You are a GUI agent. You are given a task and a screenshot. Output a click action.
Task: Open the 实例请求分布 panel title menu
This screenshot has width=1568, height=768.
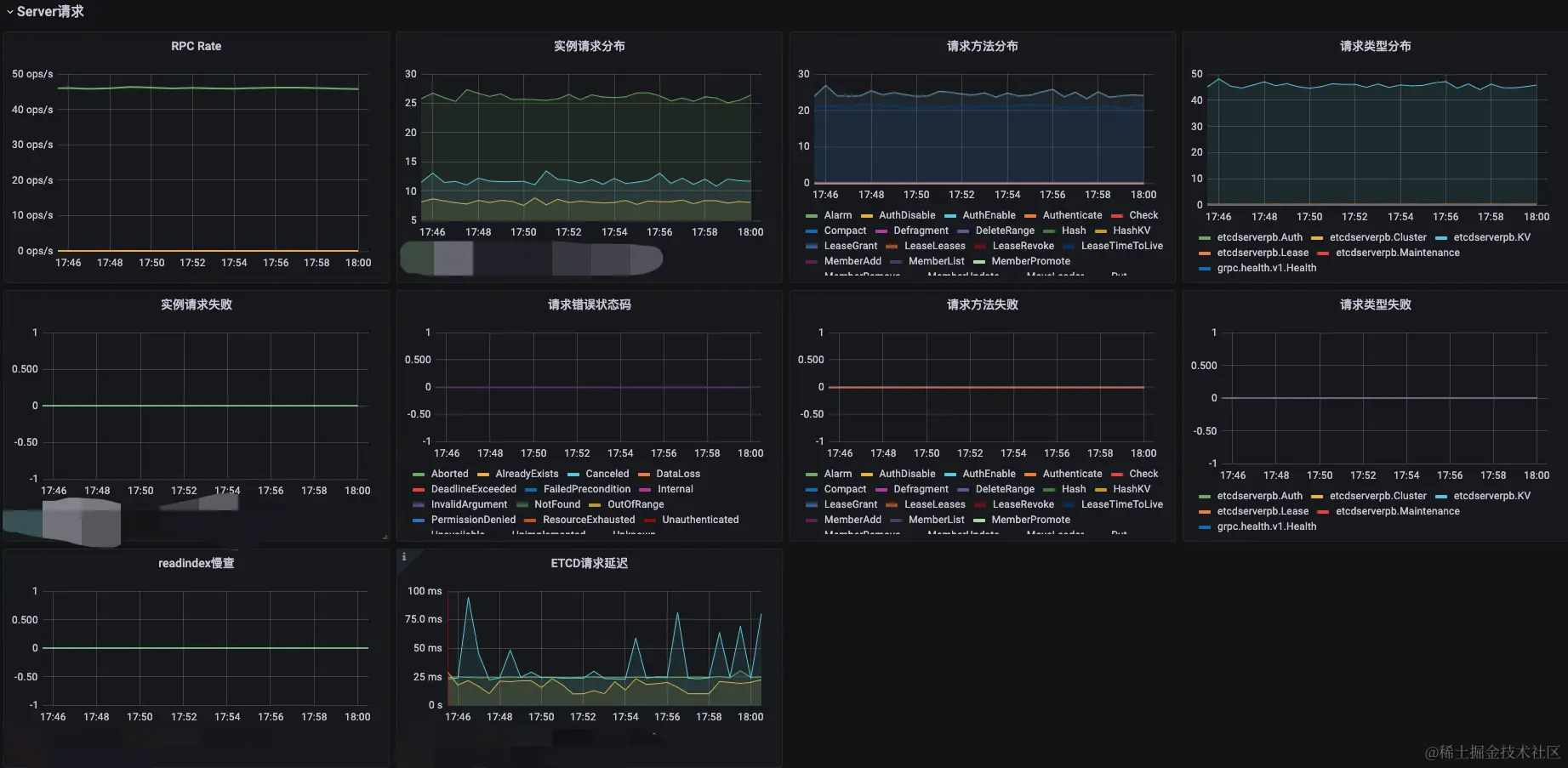click(589, 46)
